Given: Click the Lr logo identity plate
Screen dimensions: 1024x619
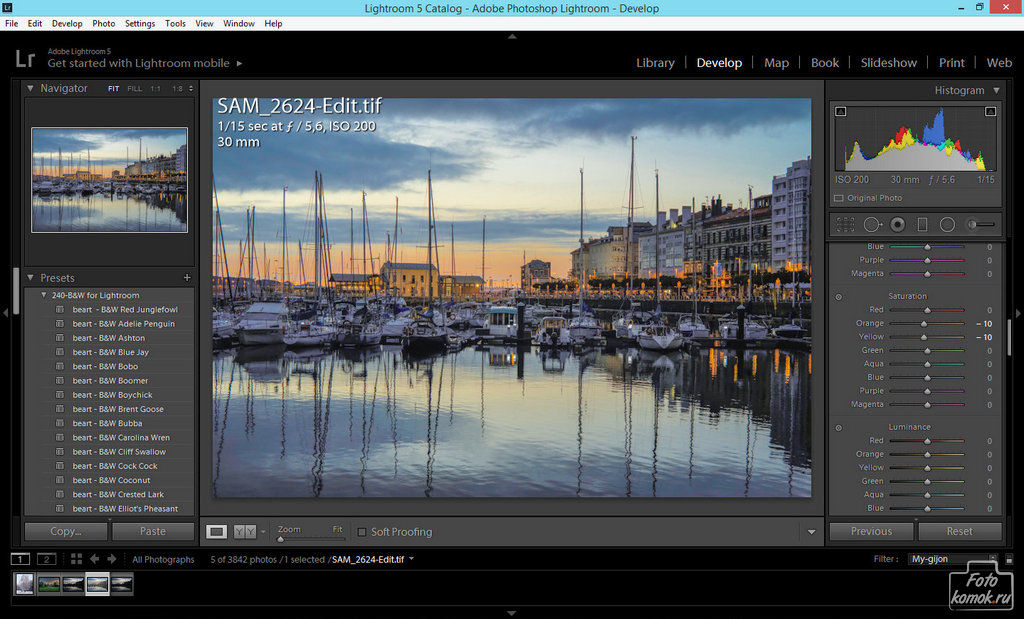Looking at the screenshot, I should (25, 59).
